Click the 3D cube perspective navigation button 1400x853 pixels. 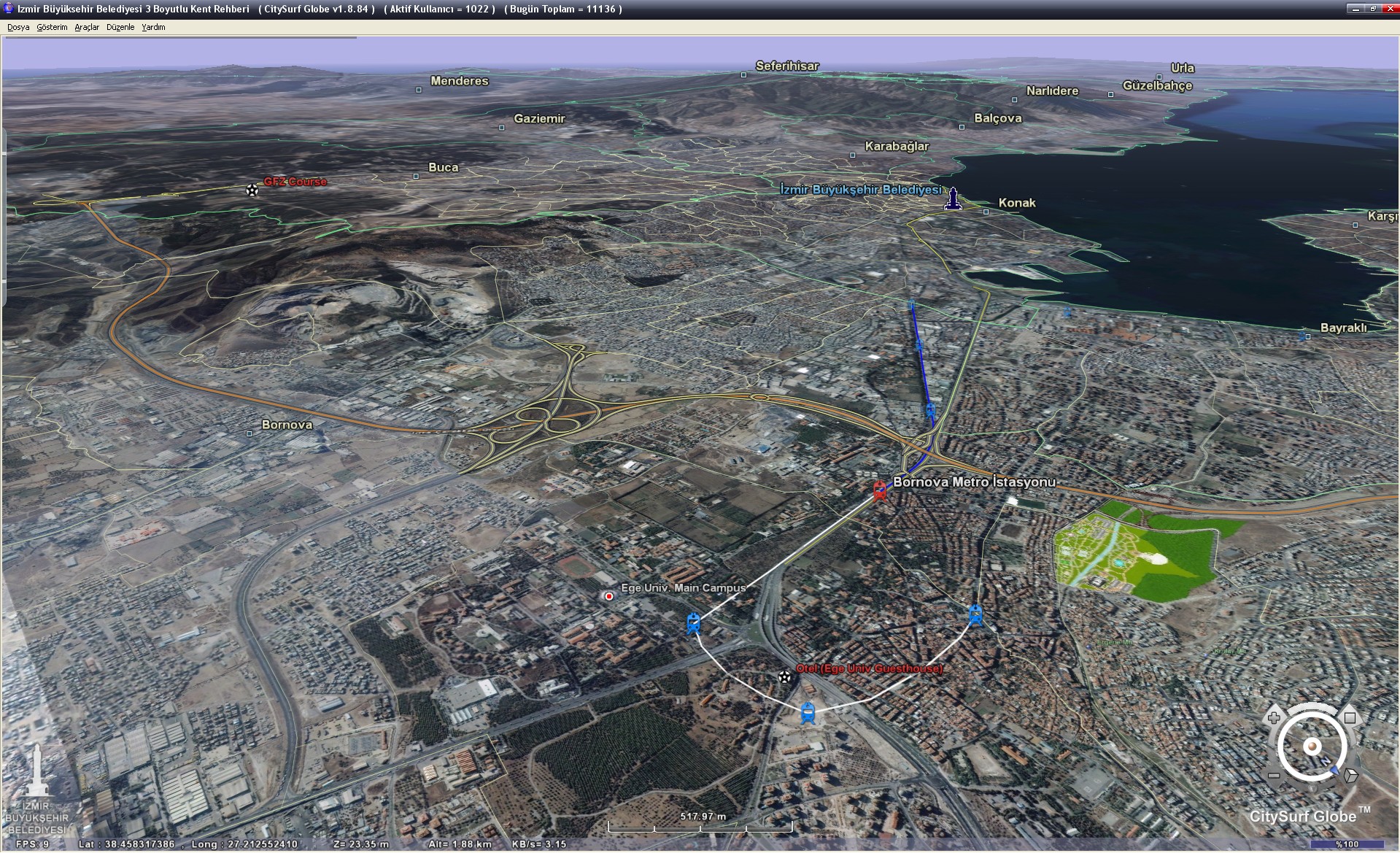tap(1351, 776)
